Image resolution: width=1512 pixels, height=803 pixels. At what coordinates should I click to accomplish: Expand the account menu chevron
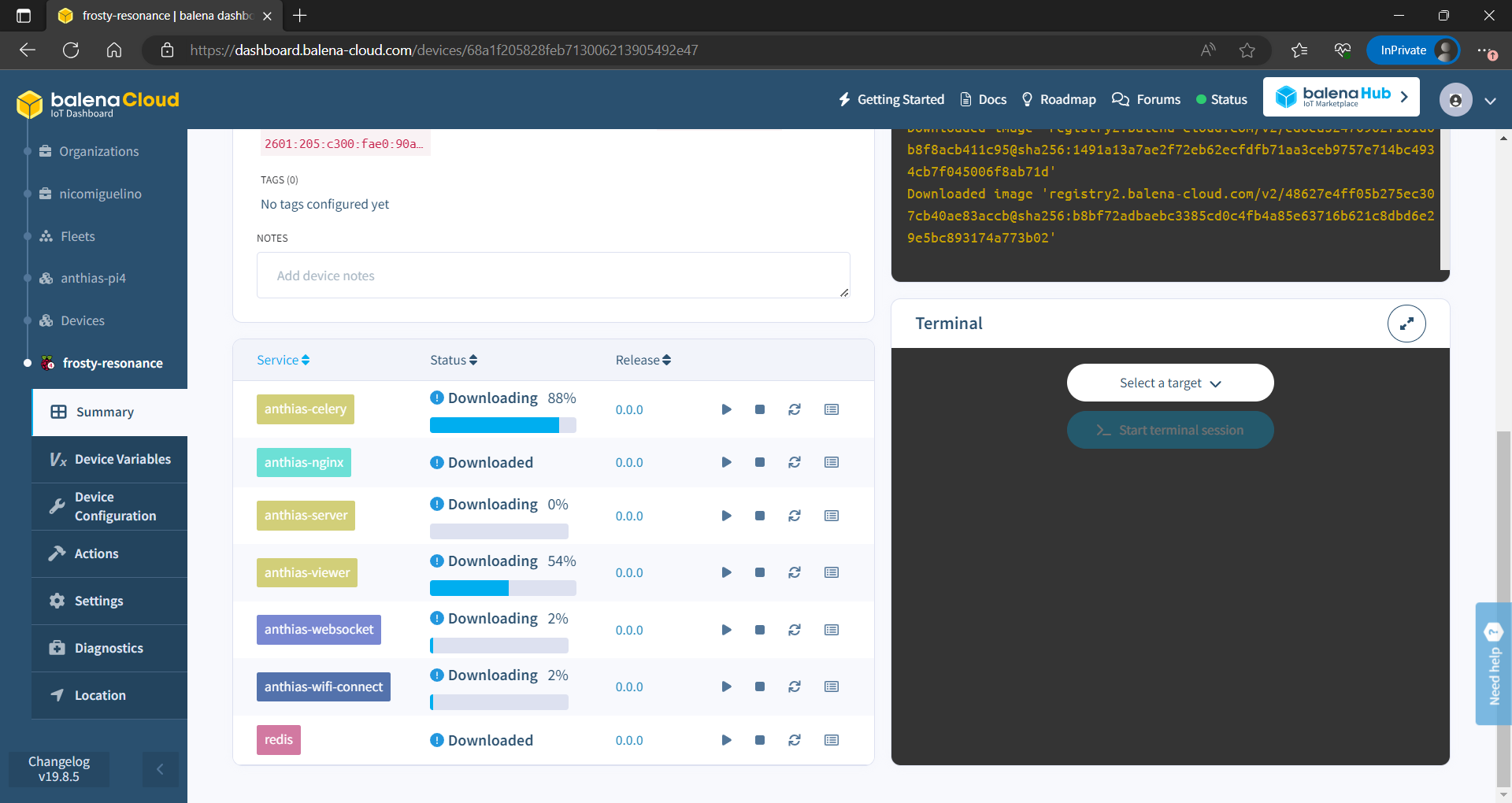(x=1490, y=101)
